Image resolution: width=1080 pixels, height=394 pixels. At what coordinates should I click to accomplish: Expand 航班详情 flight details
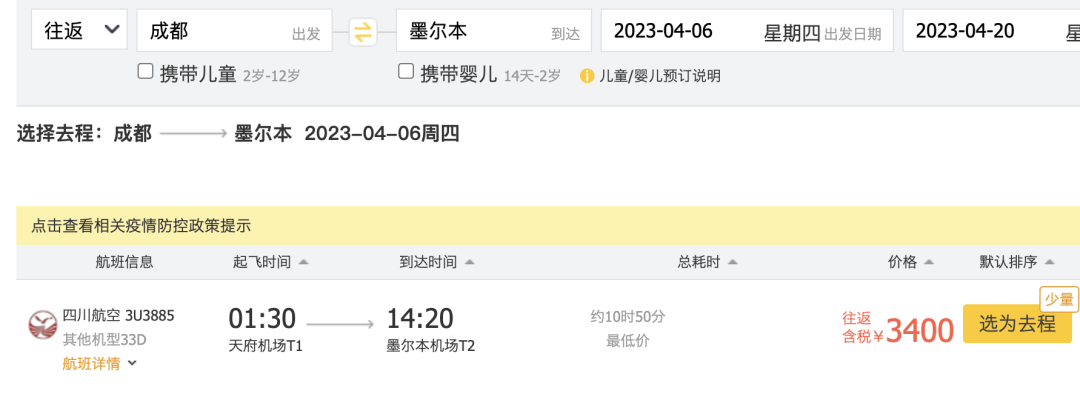click(99, 364)
